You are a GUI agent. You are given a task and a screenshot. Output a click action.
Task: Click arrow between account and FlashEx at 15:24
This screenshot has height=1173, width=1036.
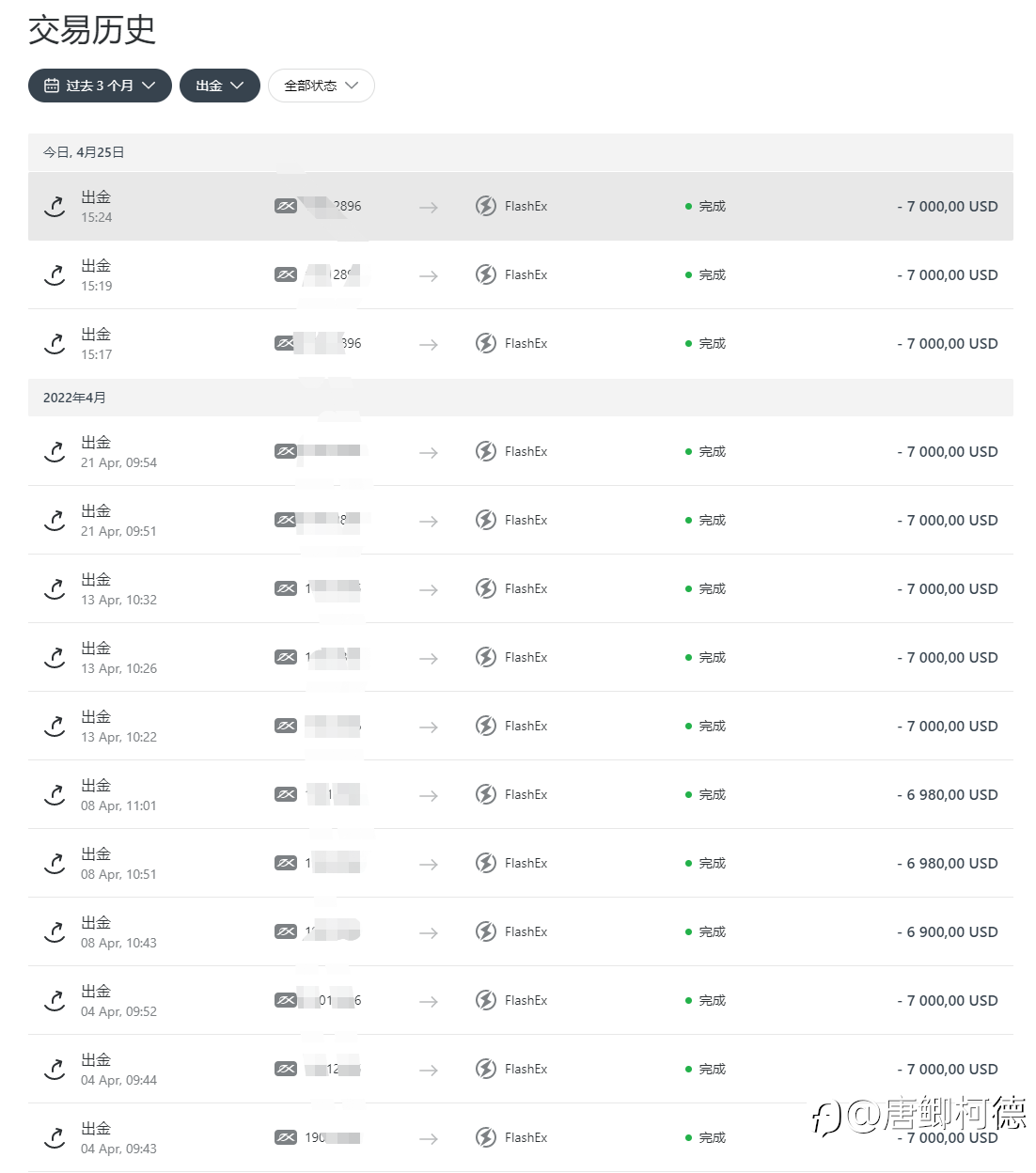[429, 207]
